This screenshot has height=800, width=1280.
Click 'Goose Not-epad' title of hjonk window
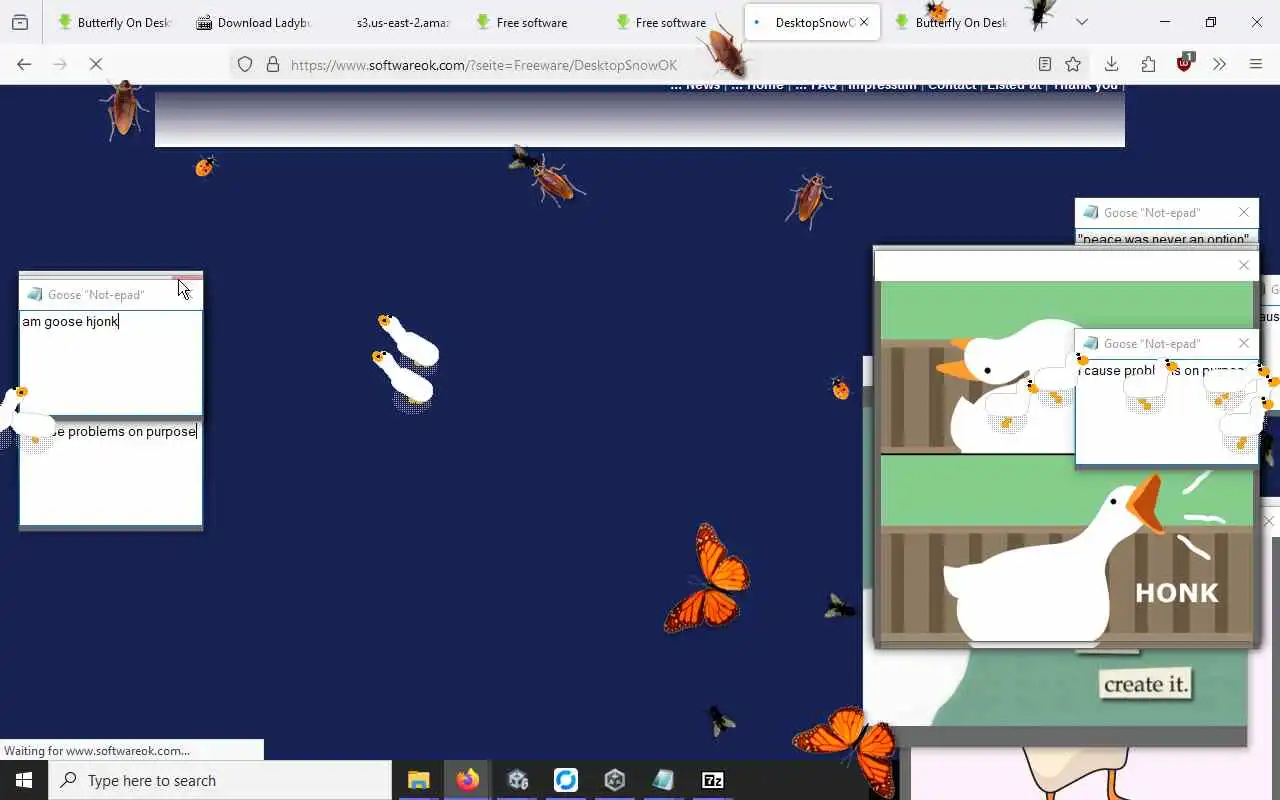point(96,294)
